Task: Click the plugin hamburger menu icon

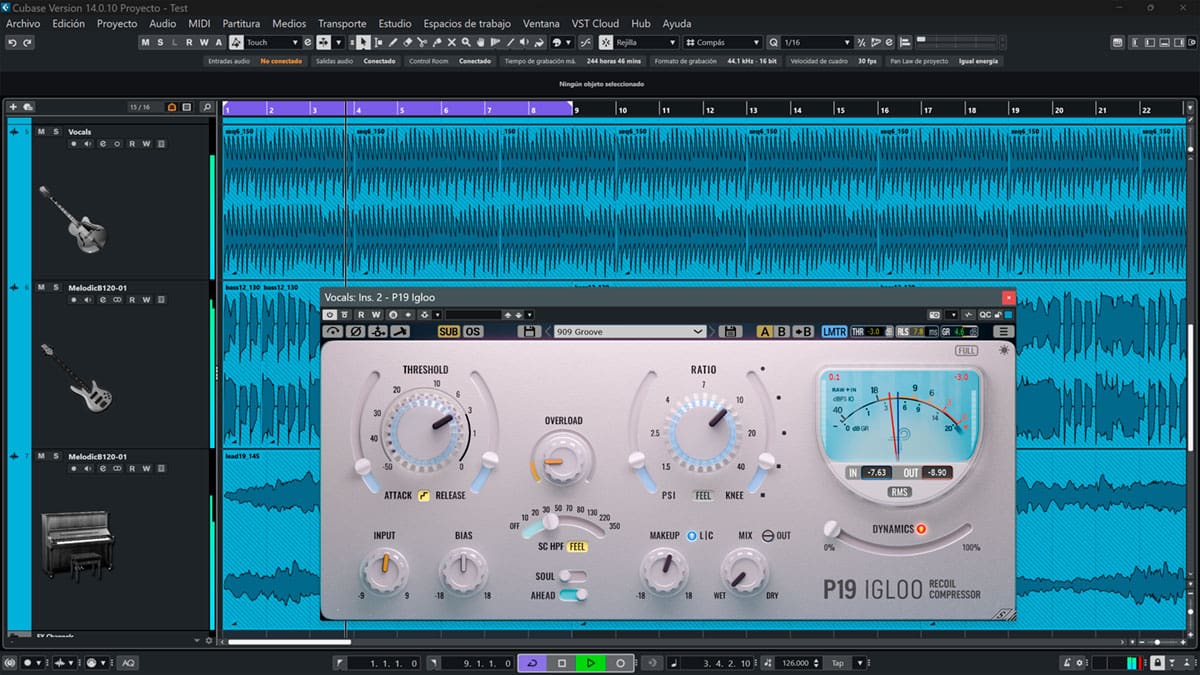Action: (x=1002, y=331)
